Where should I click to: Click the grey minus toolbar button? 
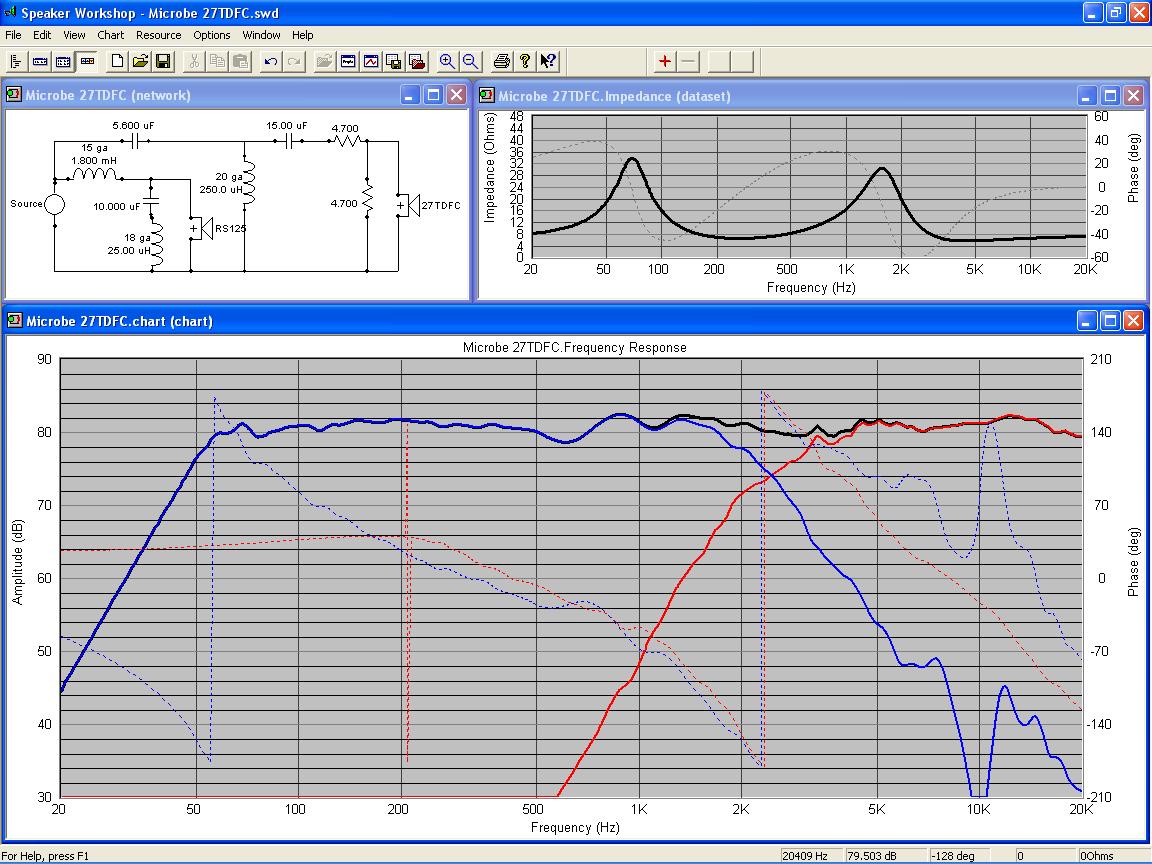[x=688, y=62]
